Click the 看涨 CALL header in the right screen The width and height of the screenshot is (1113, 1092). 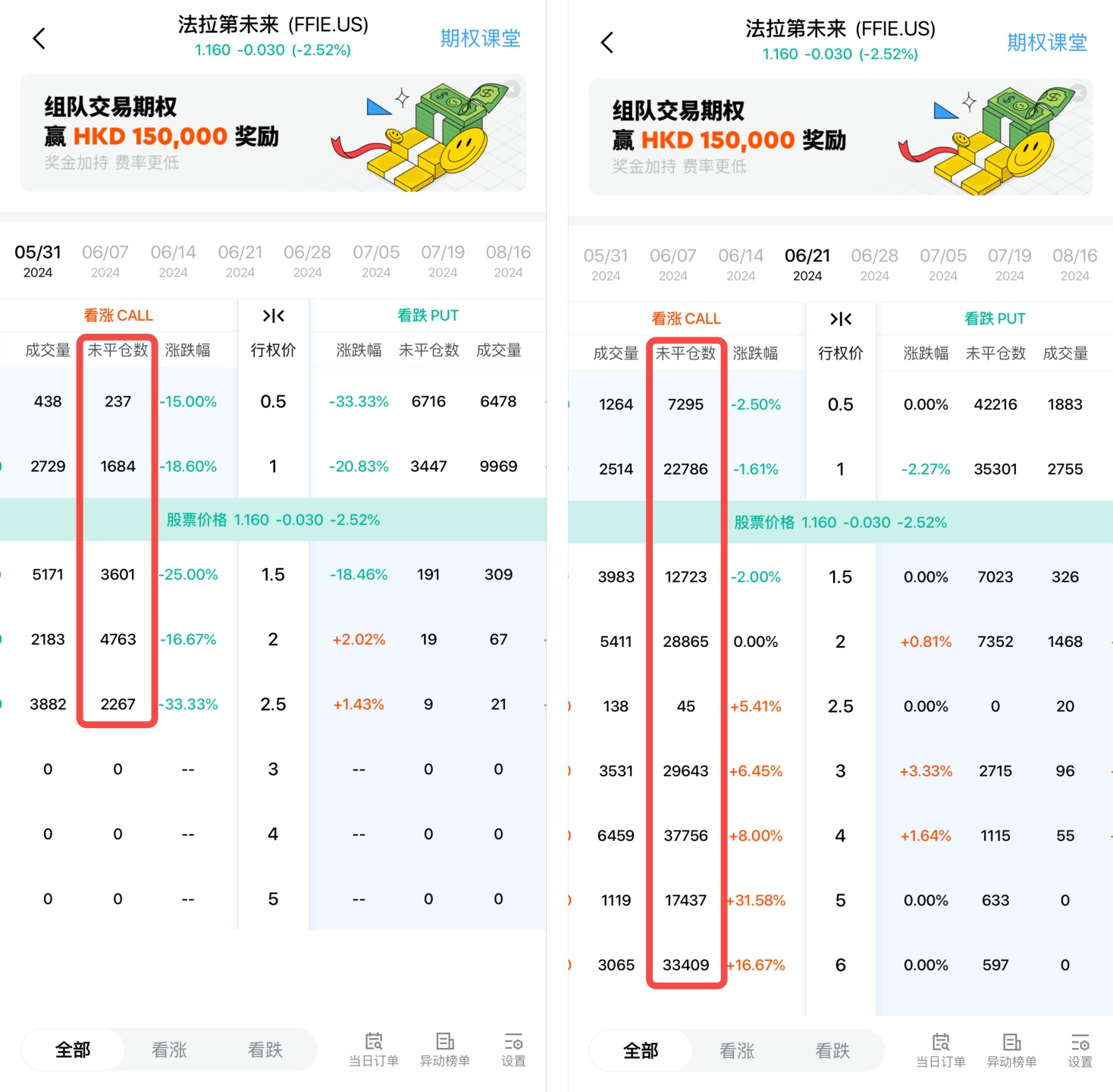pos(686,319)
